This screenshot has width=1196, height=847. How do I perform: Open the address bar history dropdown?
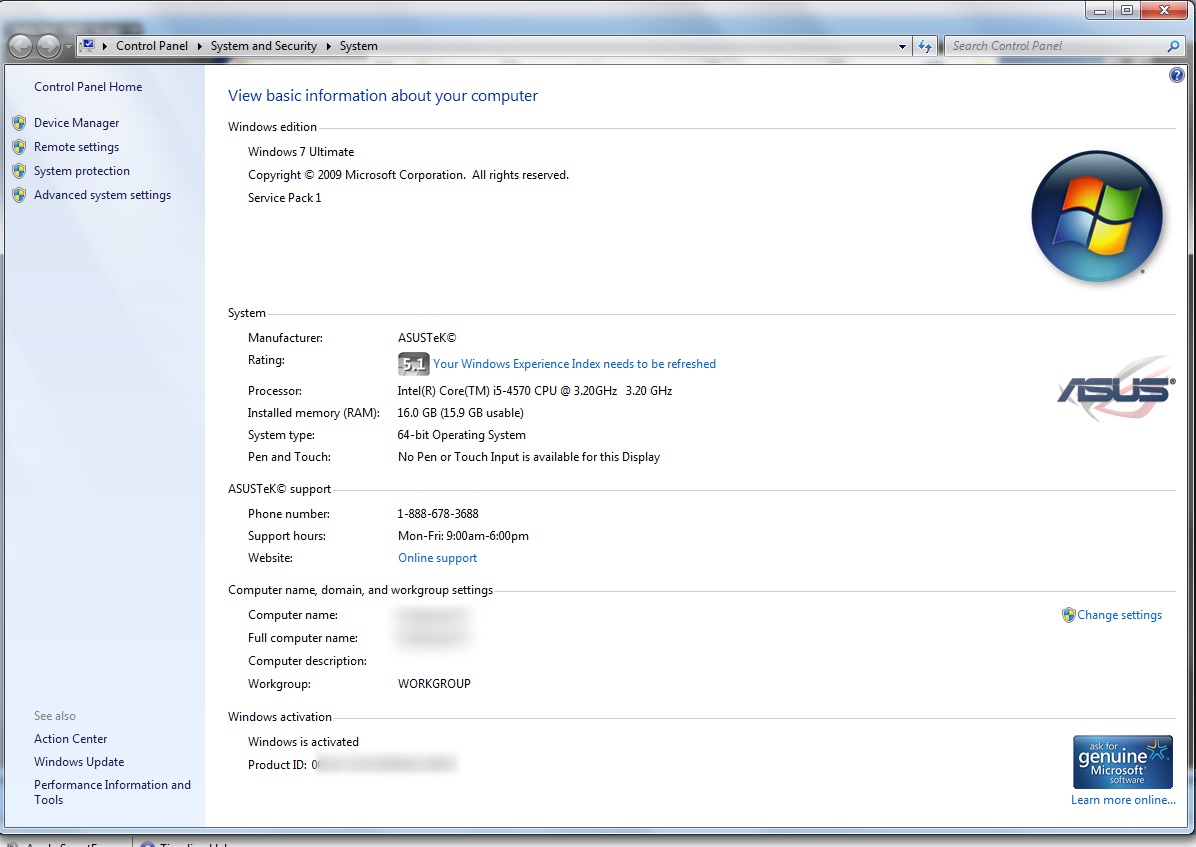[902, 47]
